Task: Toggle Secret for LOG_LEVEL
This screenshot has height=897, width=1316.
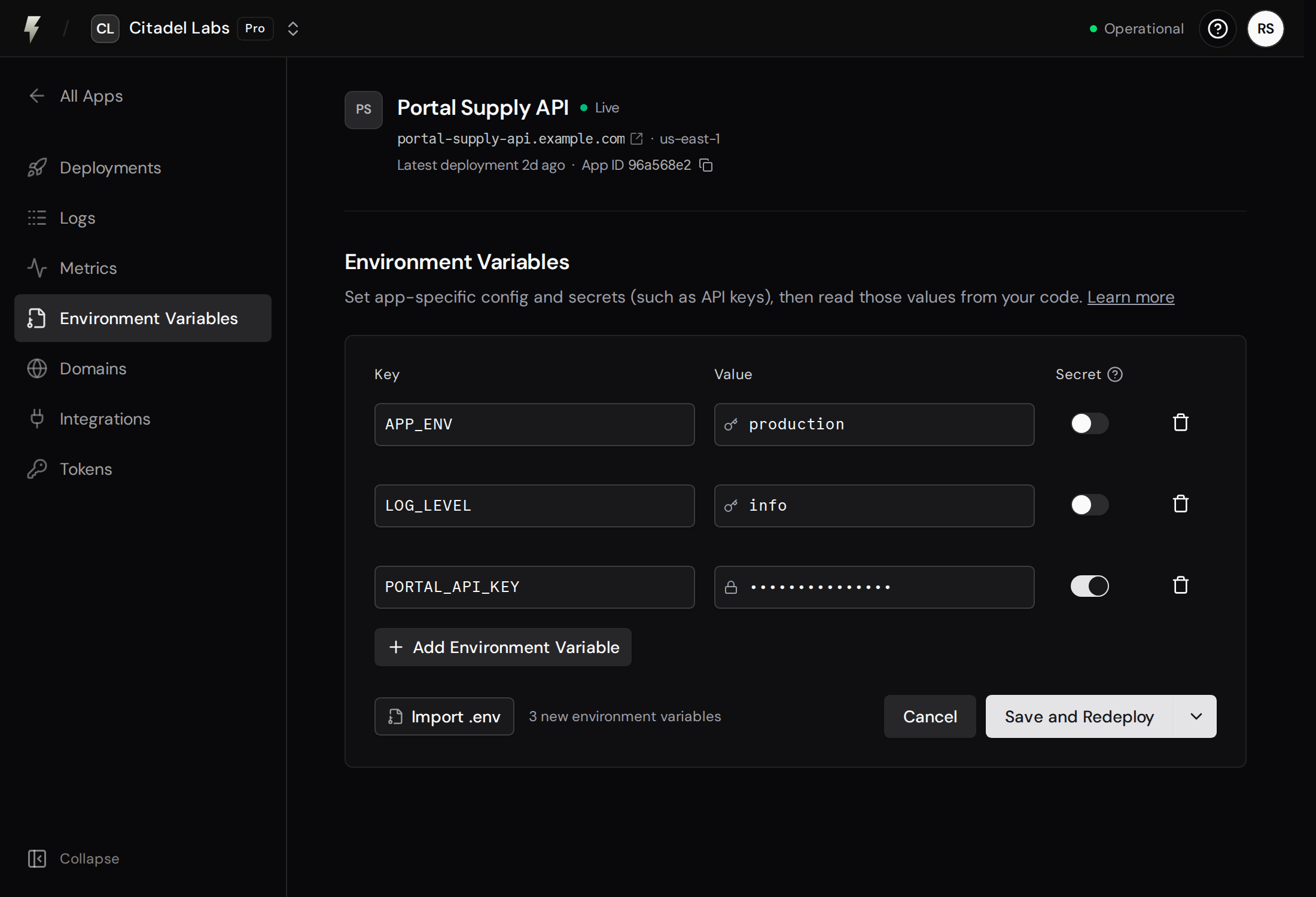Action: coord(1090,505)
